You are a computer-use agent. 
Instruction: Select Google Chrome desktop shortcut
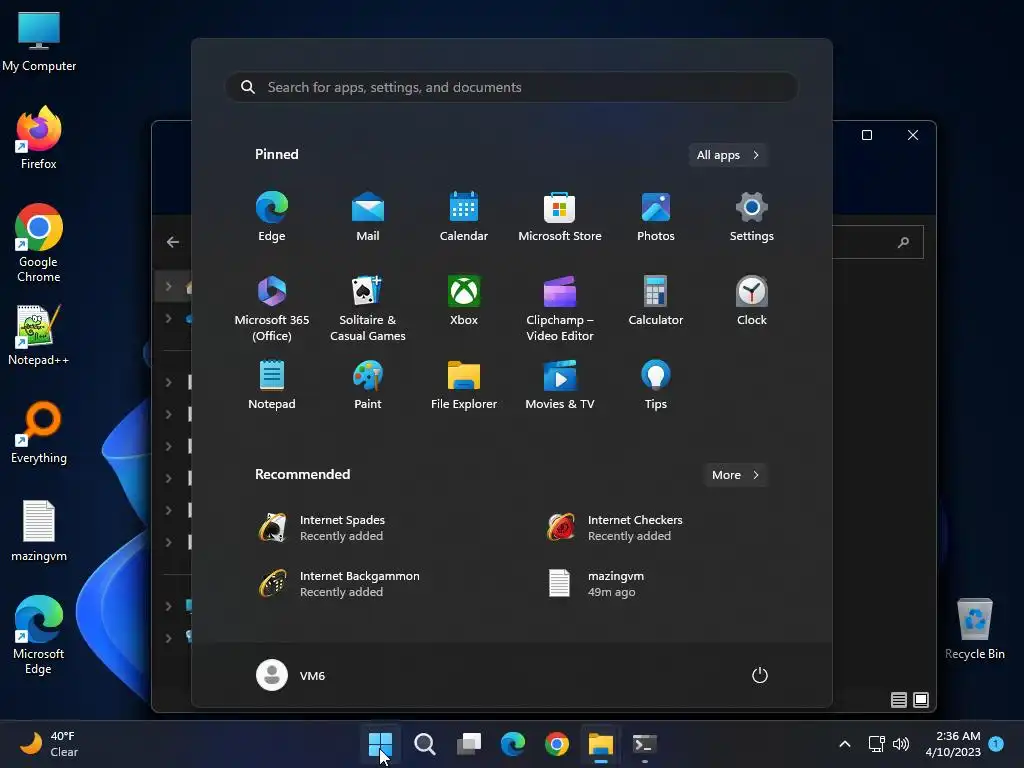coord(39,244)
